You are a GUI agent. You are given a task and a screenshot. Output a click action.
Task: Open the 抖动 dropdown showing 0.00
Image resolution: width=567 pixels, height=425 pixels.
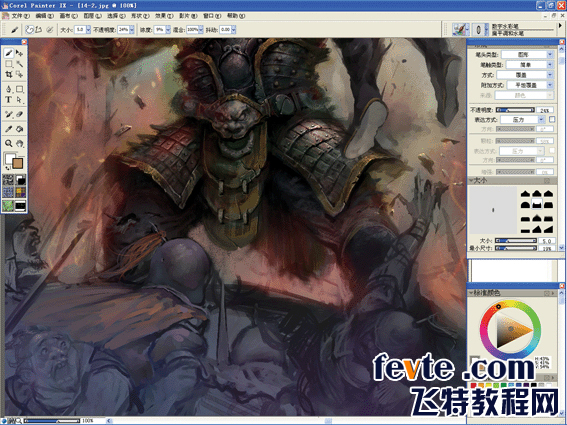(234, 30)
